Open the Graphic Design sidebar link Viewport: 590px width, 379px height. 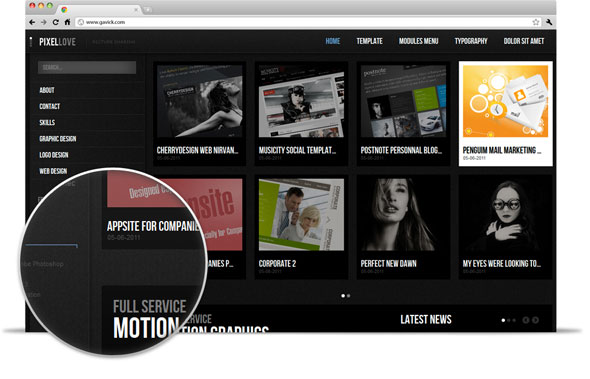pos(58,139)
